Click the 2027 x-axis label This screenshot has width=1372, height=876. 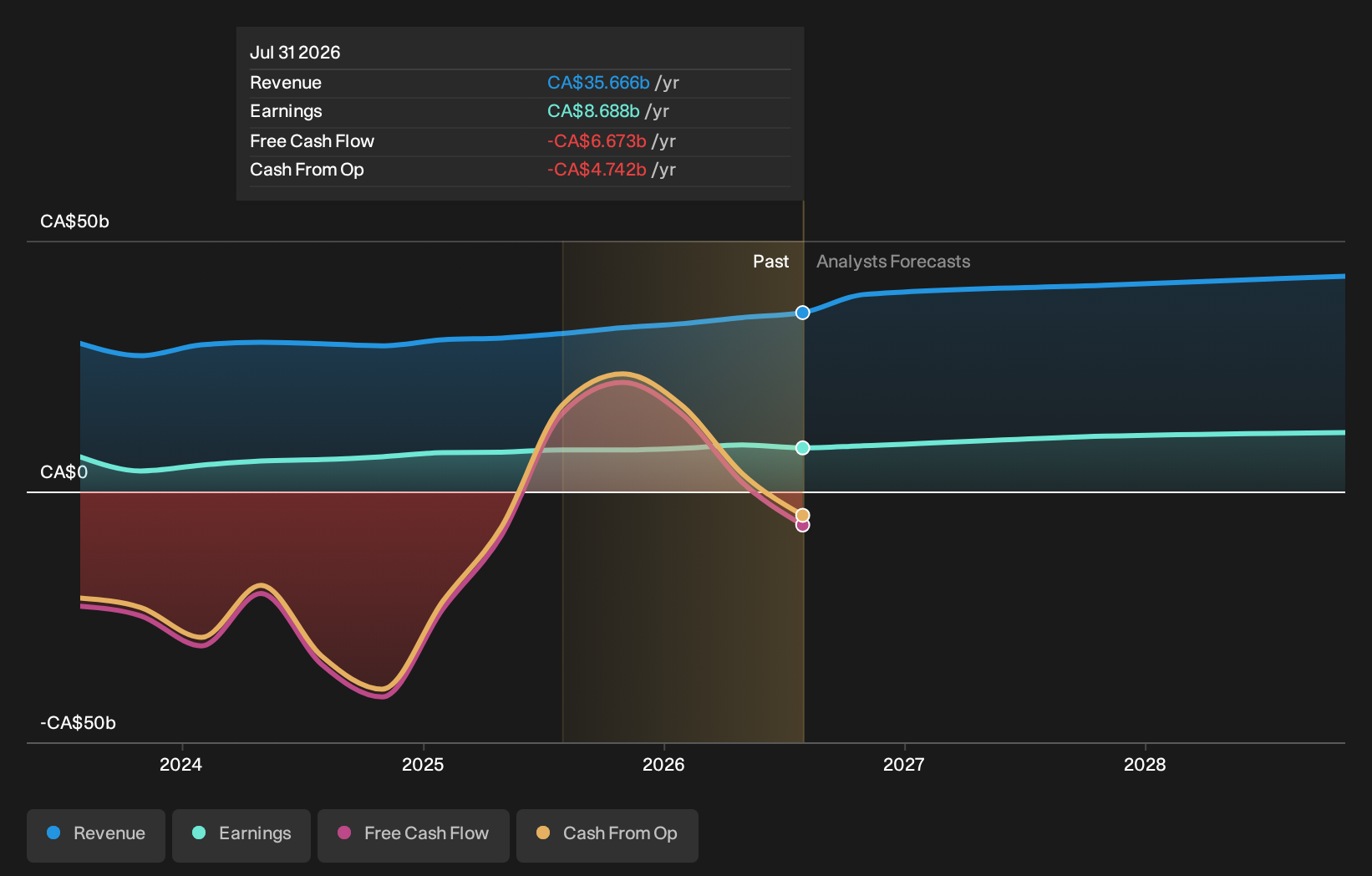pyautogui.click(x=904, y=764)
